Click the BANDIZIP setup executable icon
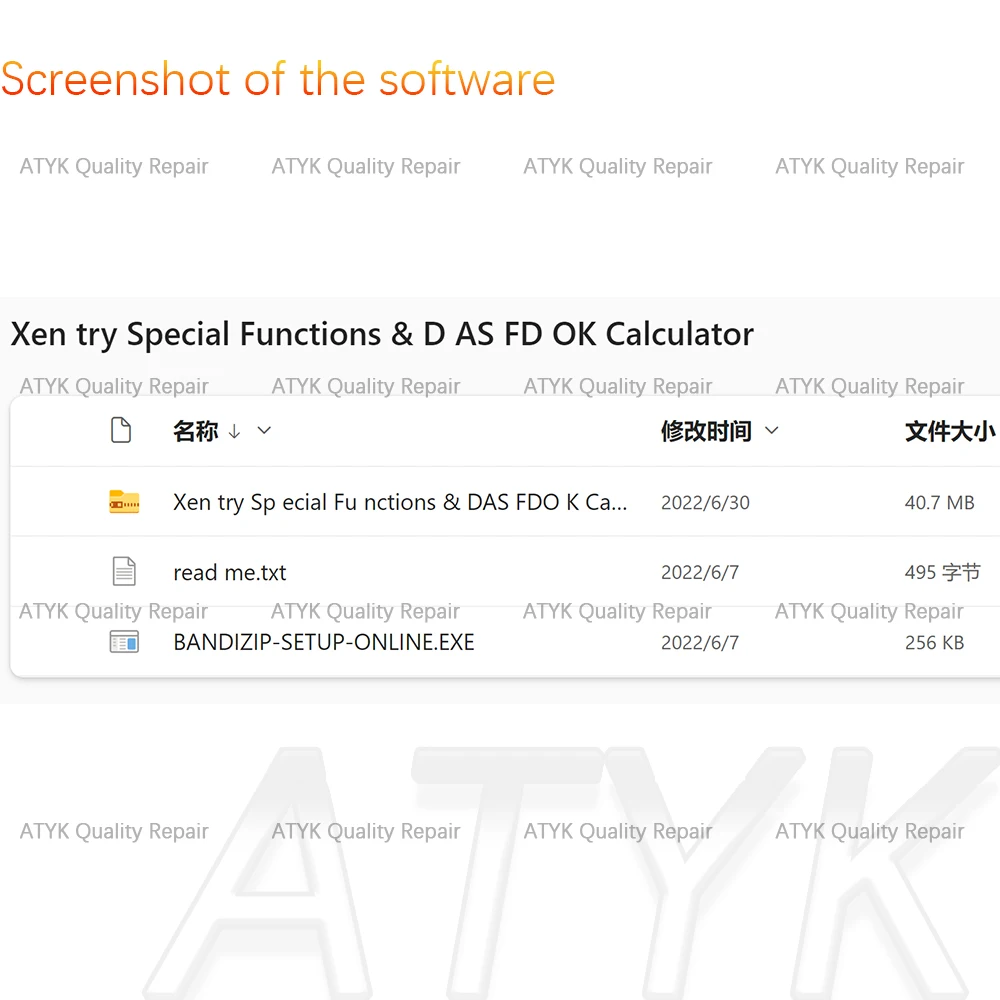The height and width of the screenshot is (1000, 1000). [x=124, y=642]
